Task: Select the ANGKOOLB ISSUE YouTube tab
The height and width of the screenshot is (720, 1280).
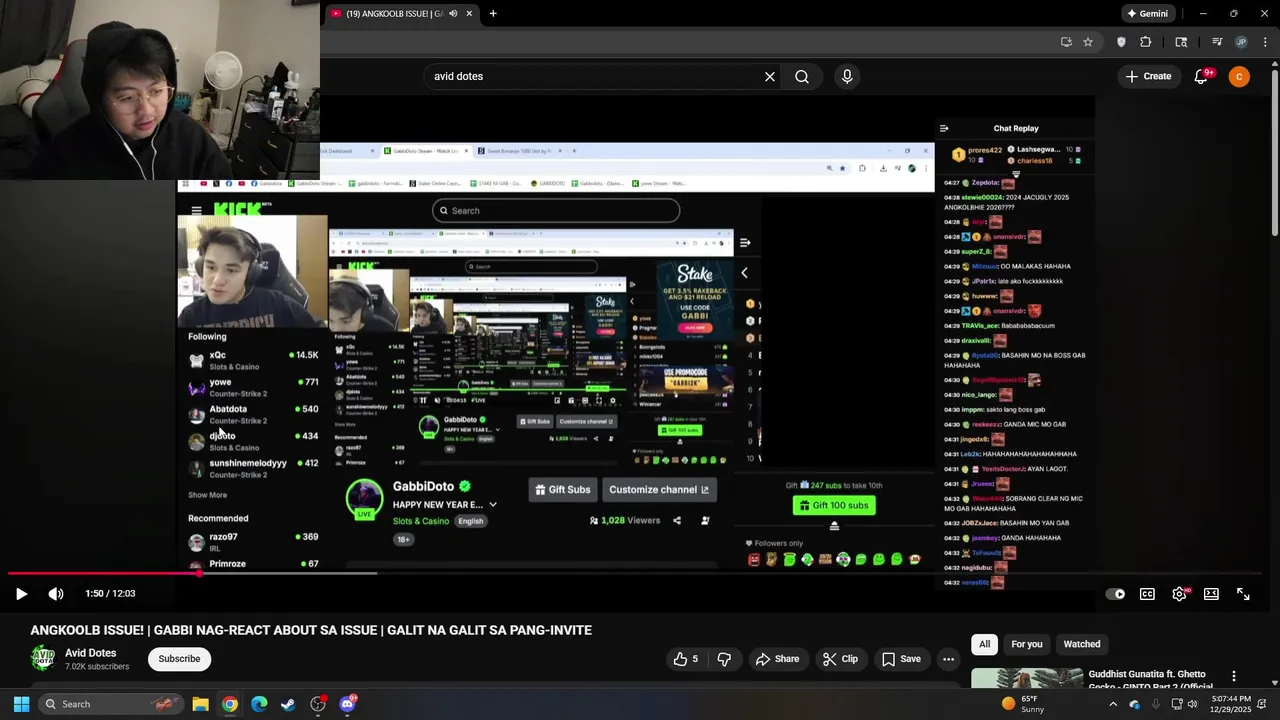Action: pos(400,14)
